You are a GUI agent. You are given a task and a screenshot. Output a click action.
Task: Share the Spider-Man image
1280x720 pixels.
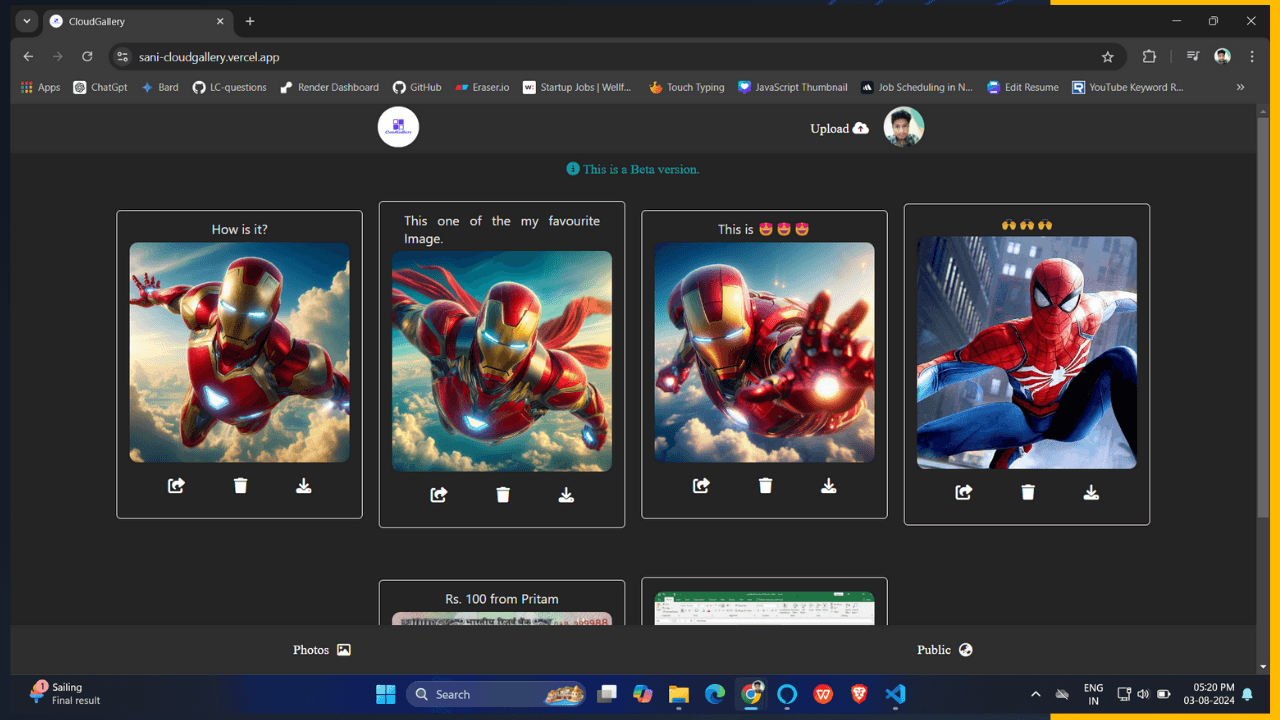point(963,492)
